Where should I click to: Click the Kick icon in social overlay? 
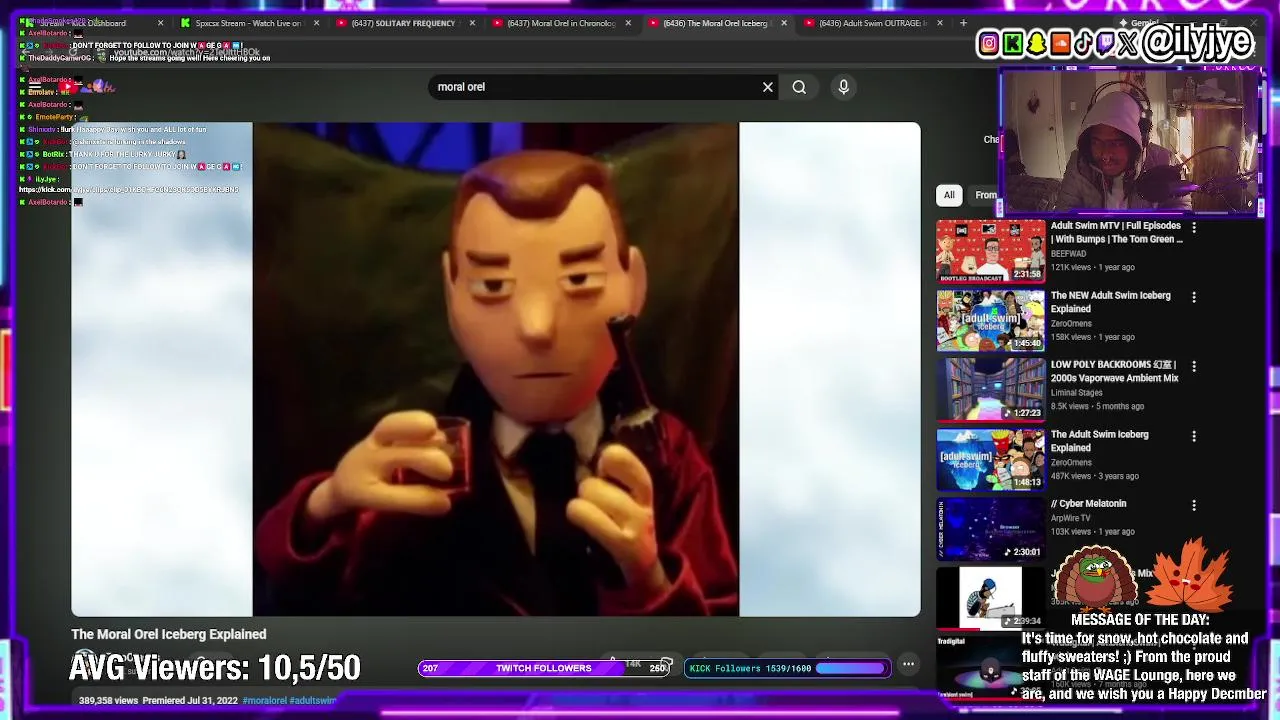(x=1013, y=43)
